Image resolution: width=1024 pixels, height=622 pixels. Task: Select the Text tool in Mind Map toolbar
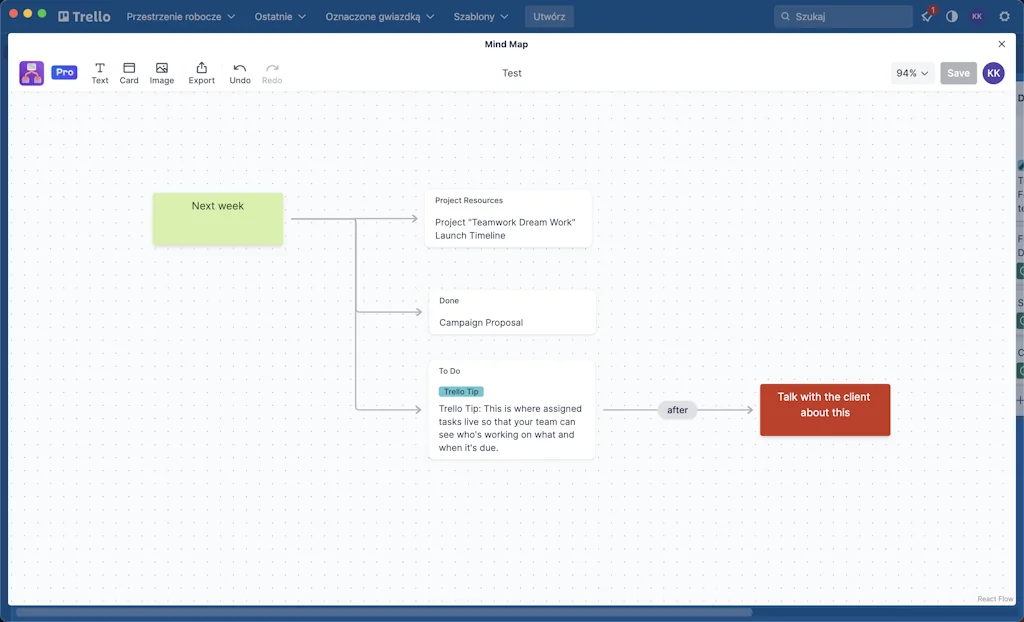pos(99,72)
